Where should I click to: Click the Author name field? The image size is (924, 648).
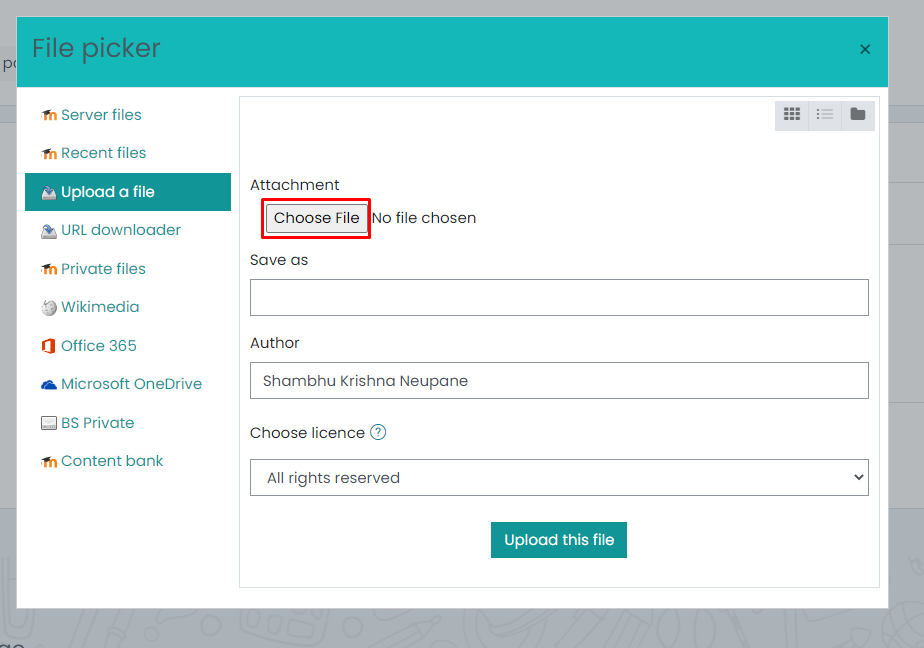click(x=559, y=381)
